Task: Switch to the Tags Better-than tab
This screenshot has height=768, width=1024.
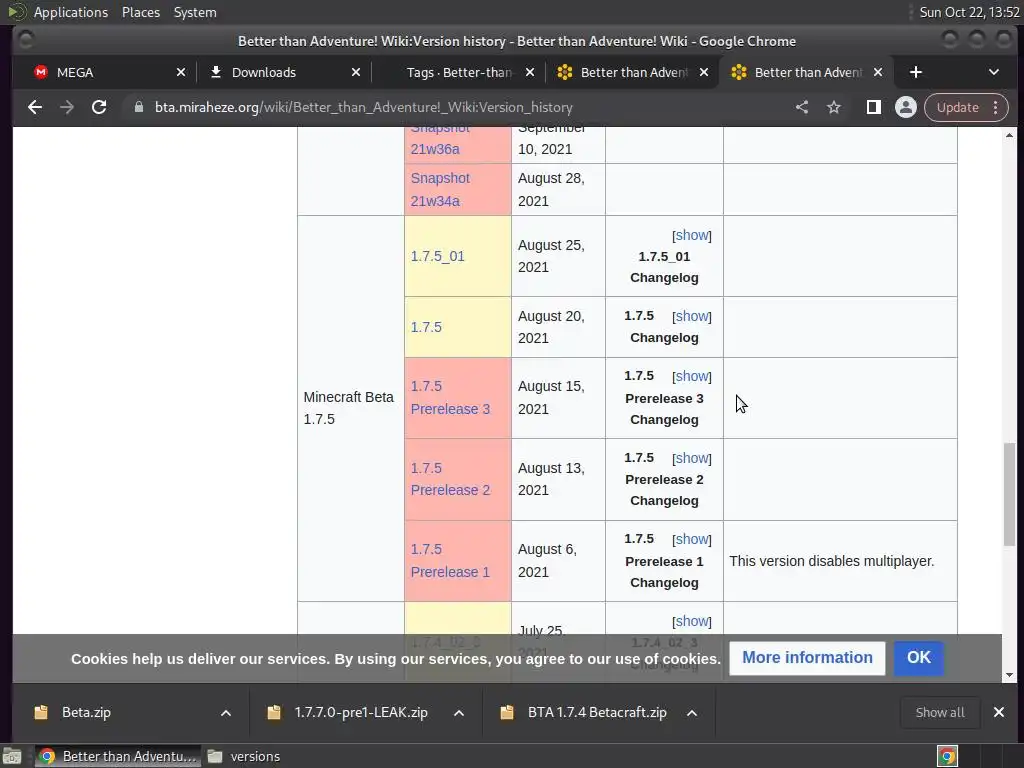Action: click(456, 72)
